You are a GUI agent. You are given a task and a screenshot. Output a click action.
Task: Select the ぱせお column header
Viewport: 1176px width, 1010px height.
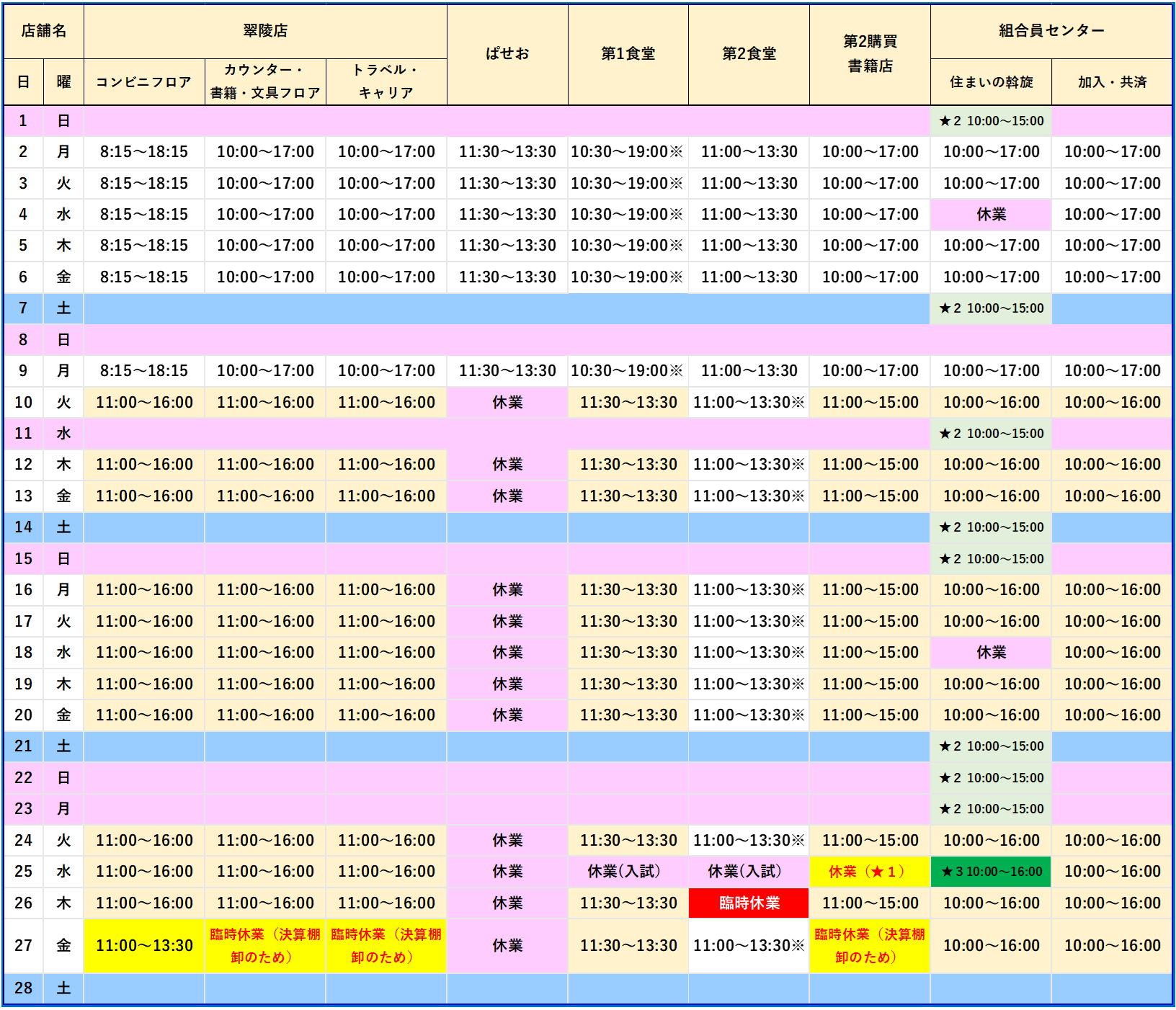(x=507, y=54)
